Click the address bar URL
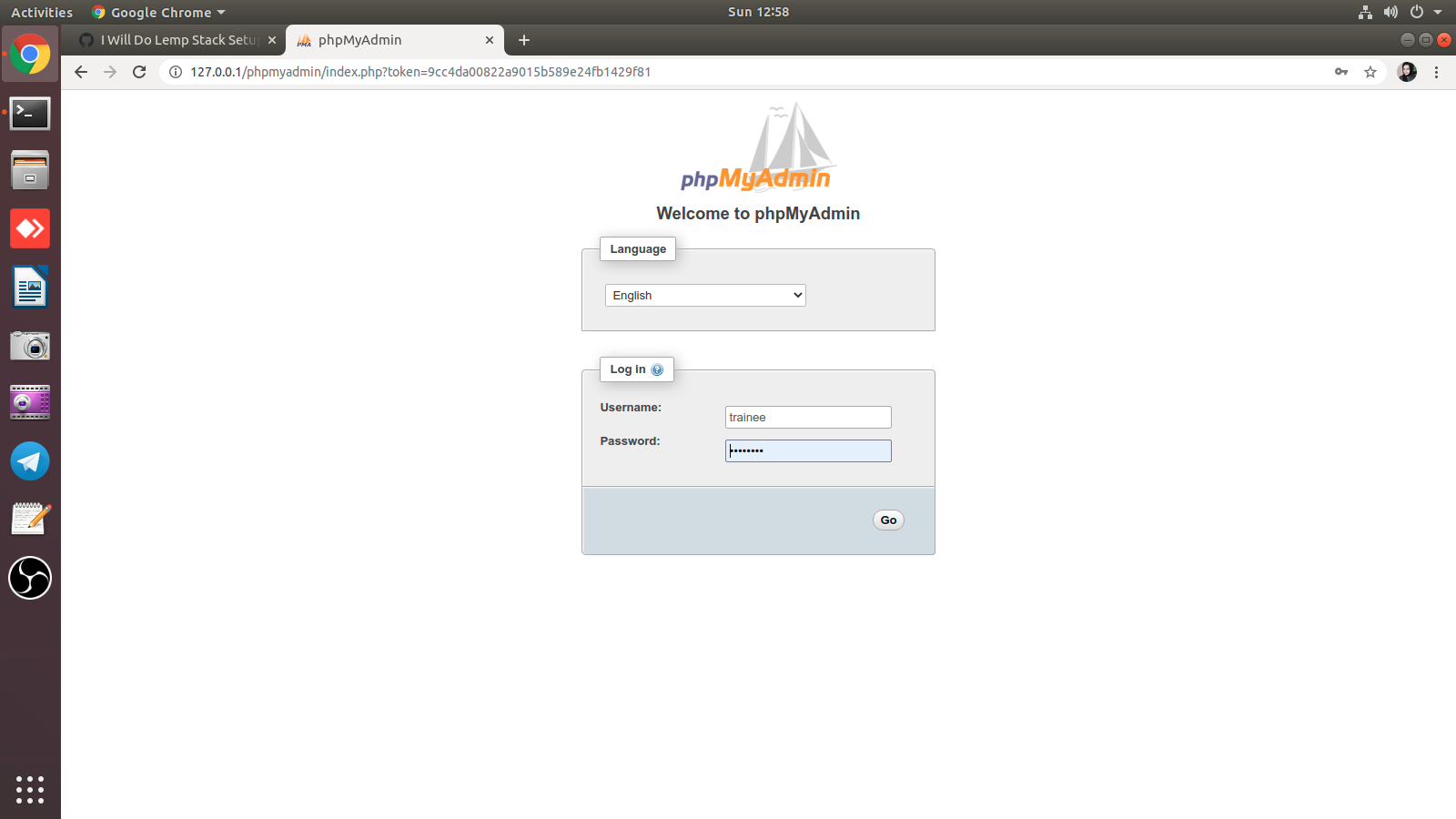The image size is (1456, 819). (x=420, y=72)
